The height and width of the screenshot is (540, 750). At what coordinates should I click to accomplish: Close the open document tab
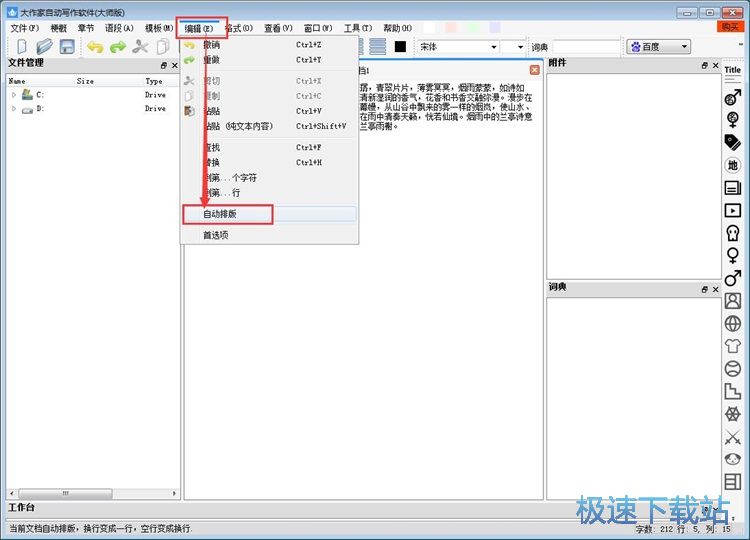[534, 70]
